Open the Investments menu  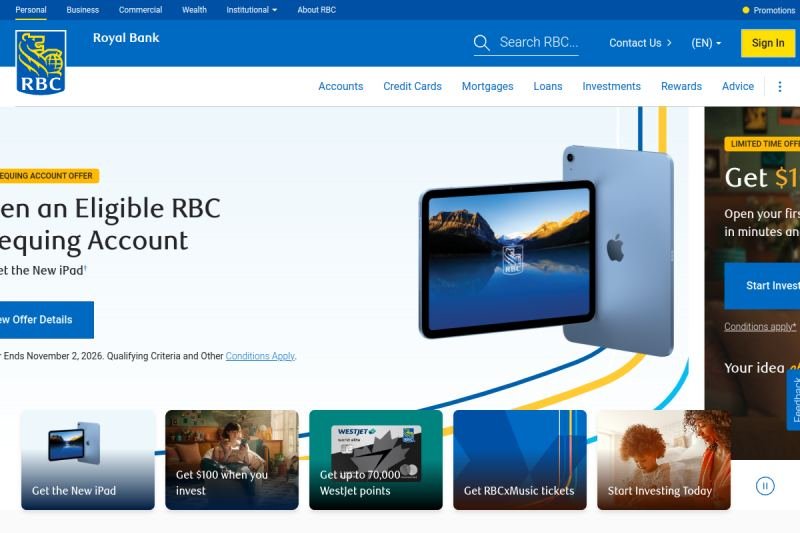pyautogui.click(x=611, y=86)
